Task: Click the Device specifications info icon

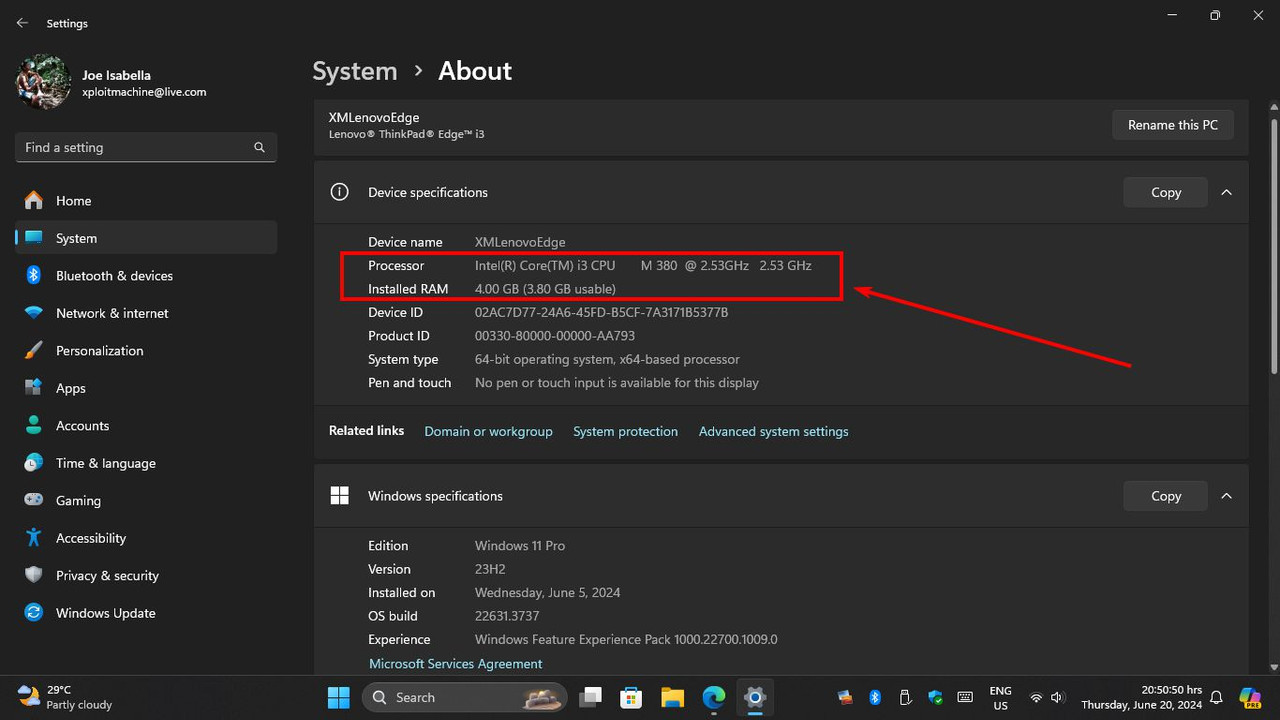Action: [x=339, y=192]
